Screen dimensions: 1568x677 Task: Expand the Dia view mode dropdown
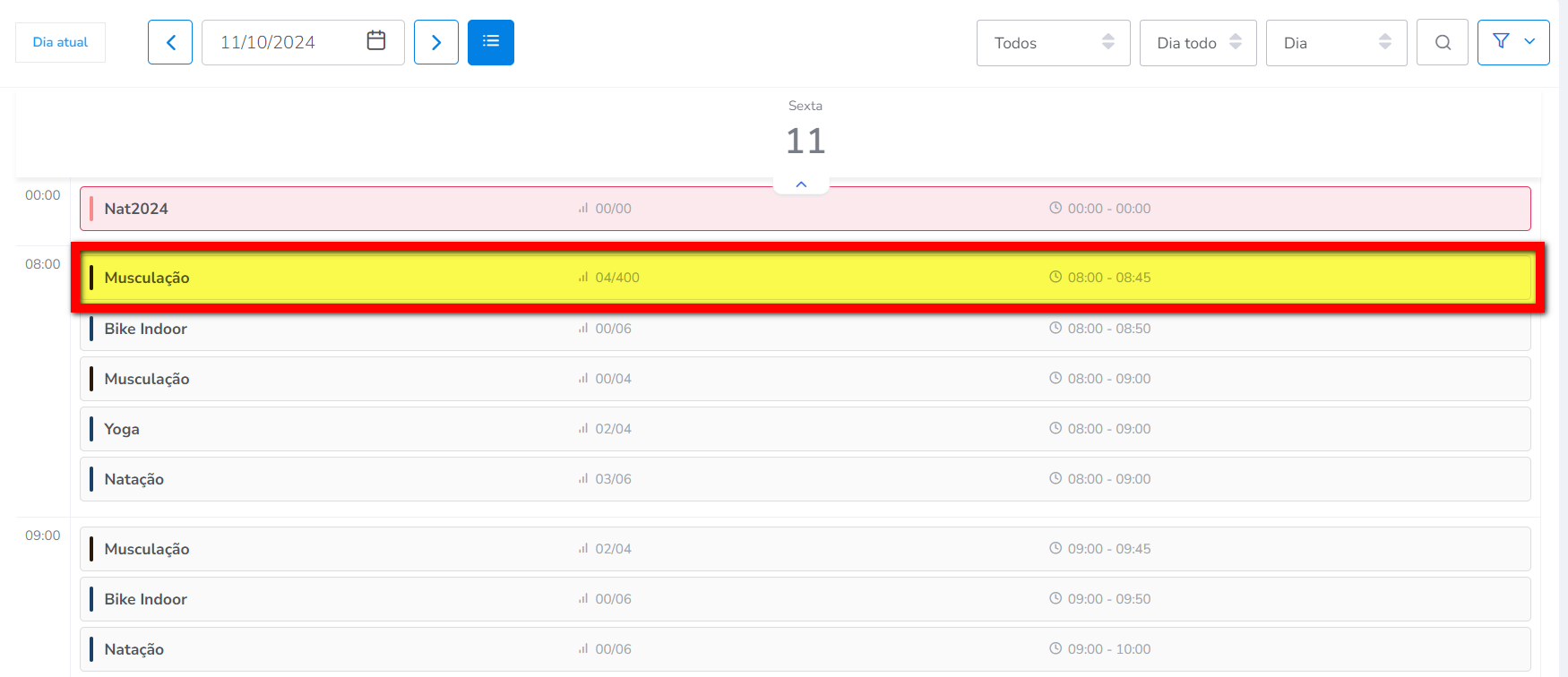[1336, 43]
